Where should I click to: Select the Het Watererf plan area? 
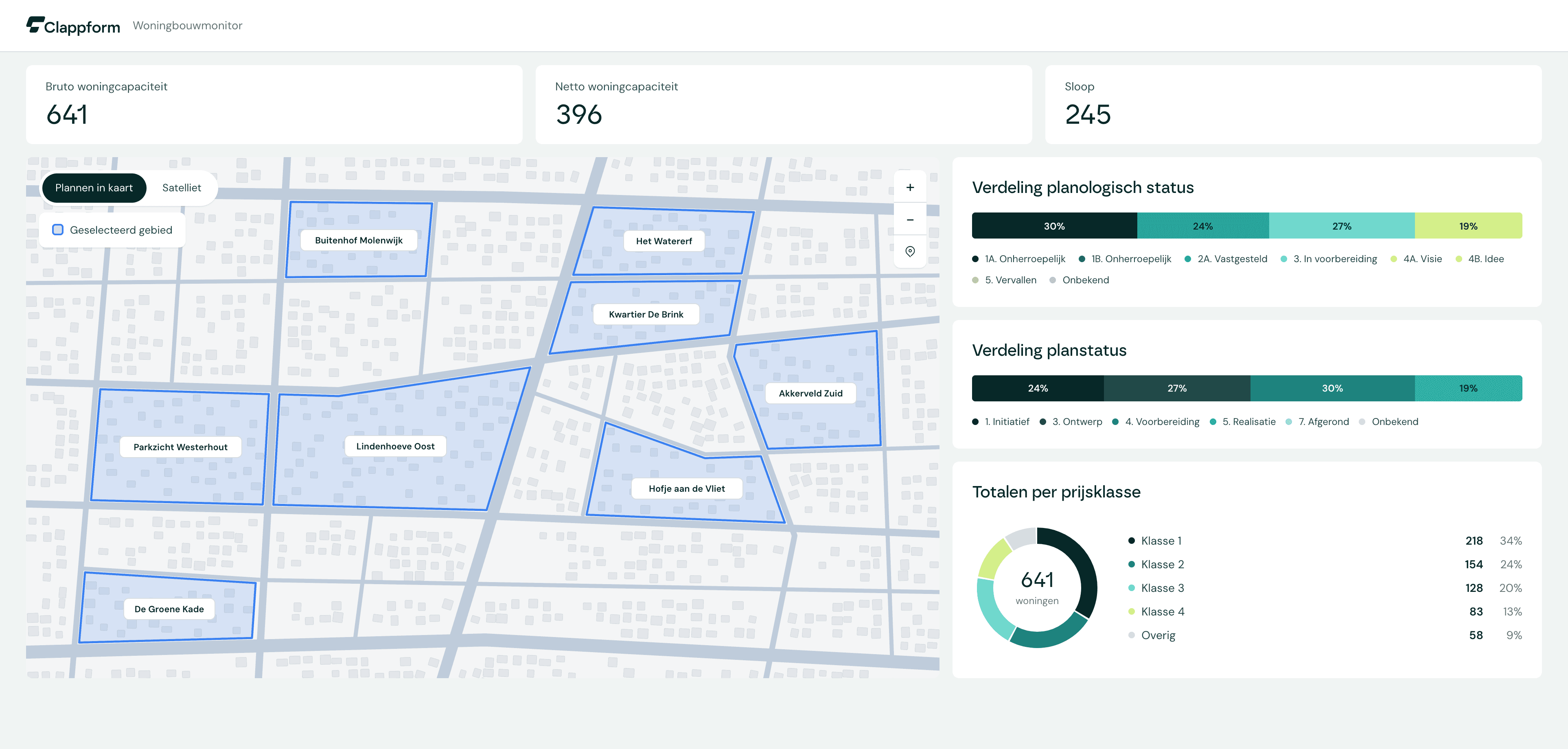[x=664, y=241]
